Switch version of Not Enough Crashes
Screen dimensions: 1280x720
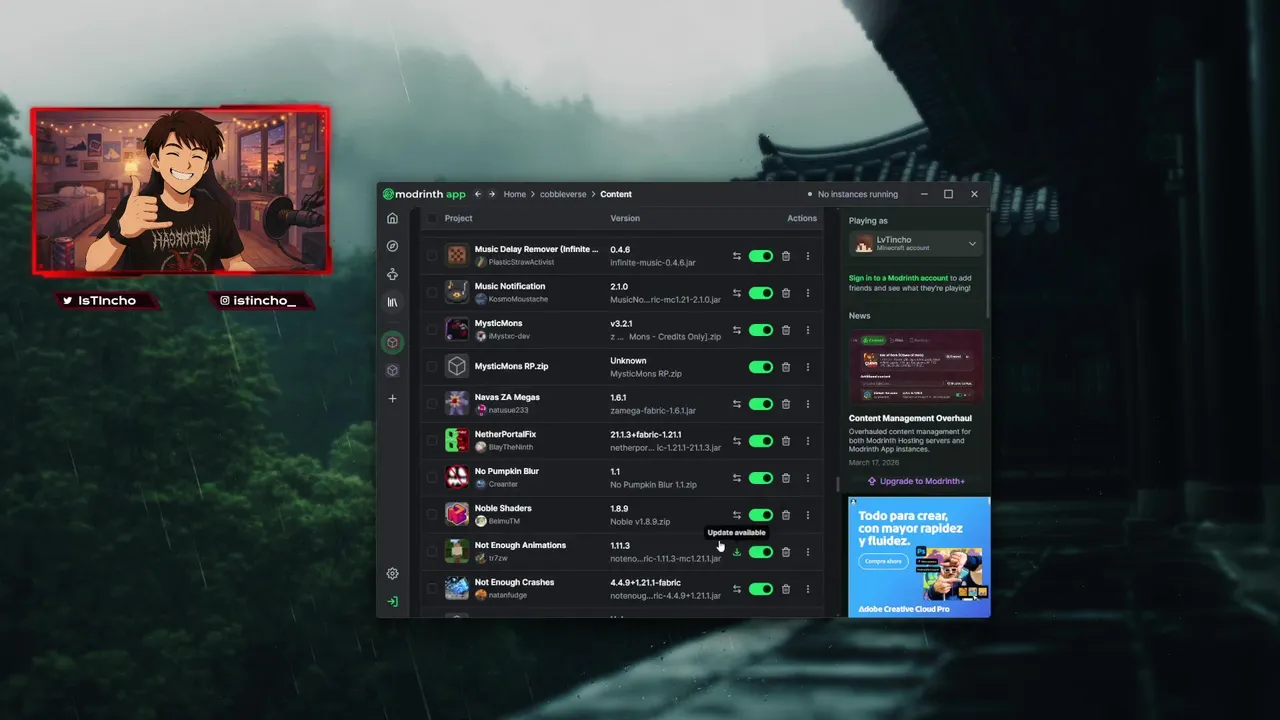tap(737, 589)
